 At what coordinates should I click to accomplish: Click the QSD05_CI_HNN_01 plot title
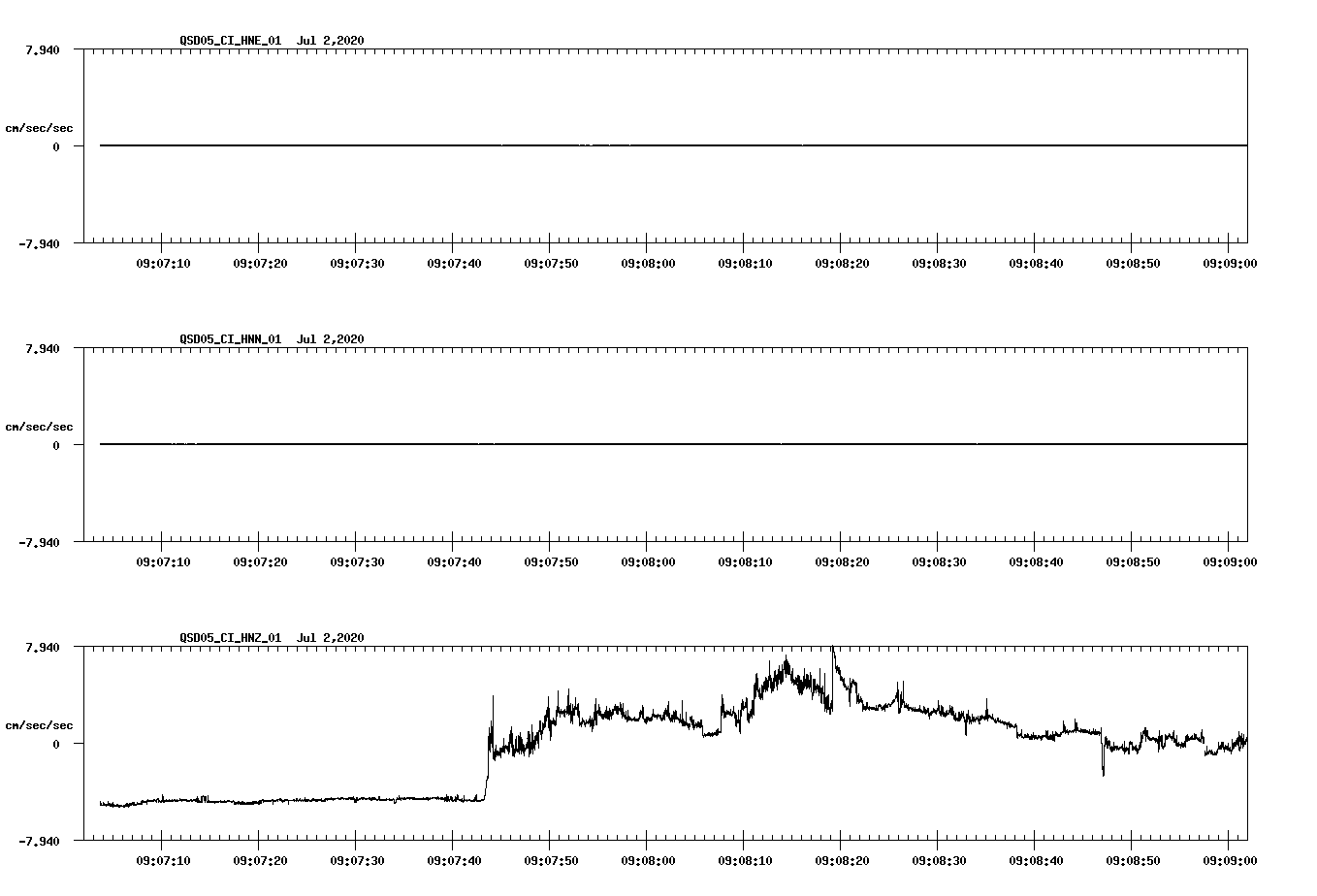272,338
